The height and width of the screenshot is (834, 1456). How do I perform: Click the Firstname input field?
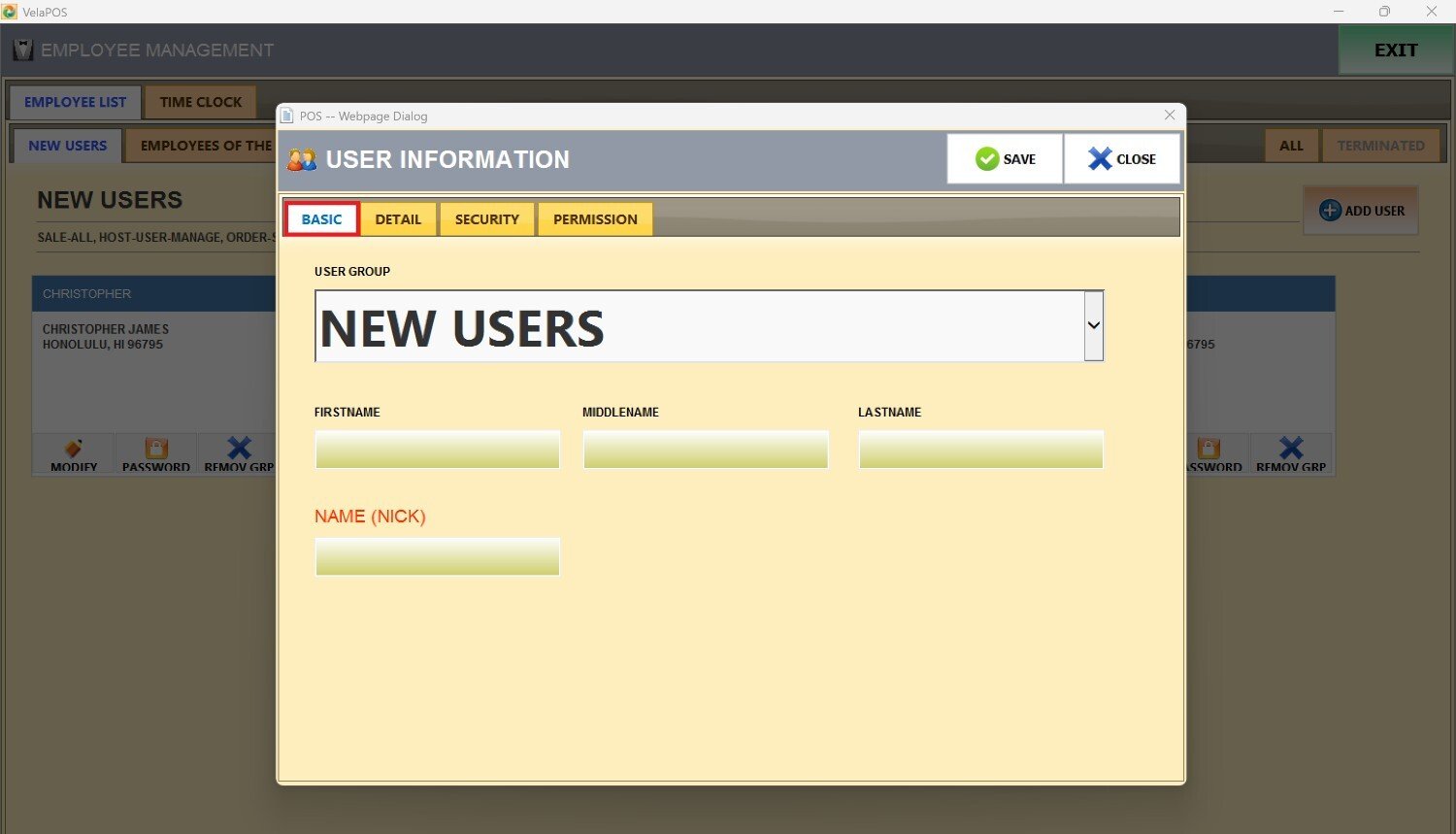click(x=437, y=450)
